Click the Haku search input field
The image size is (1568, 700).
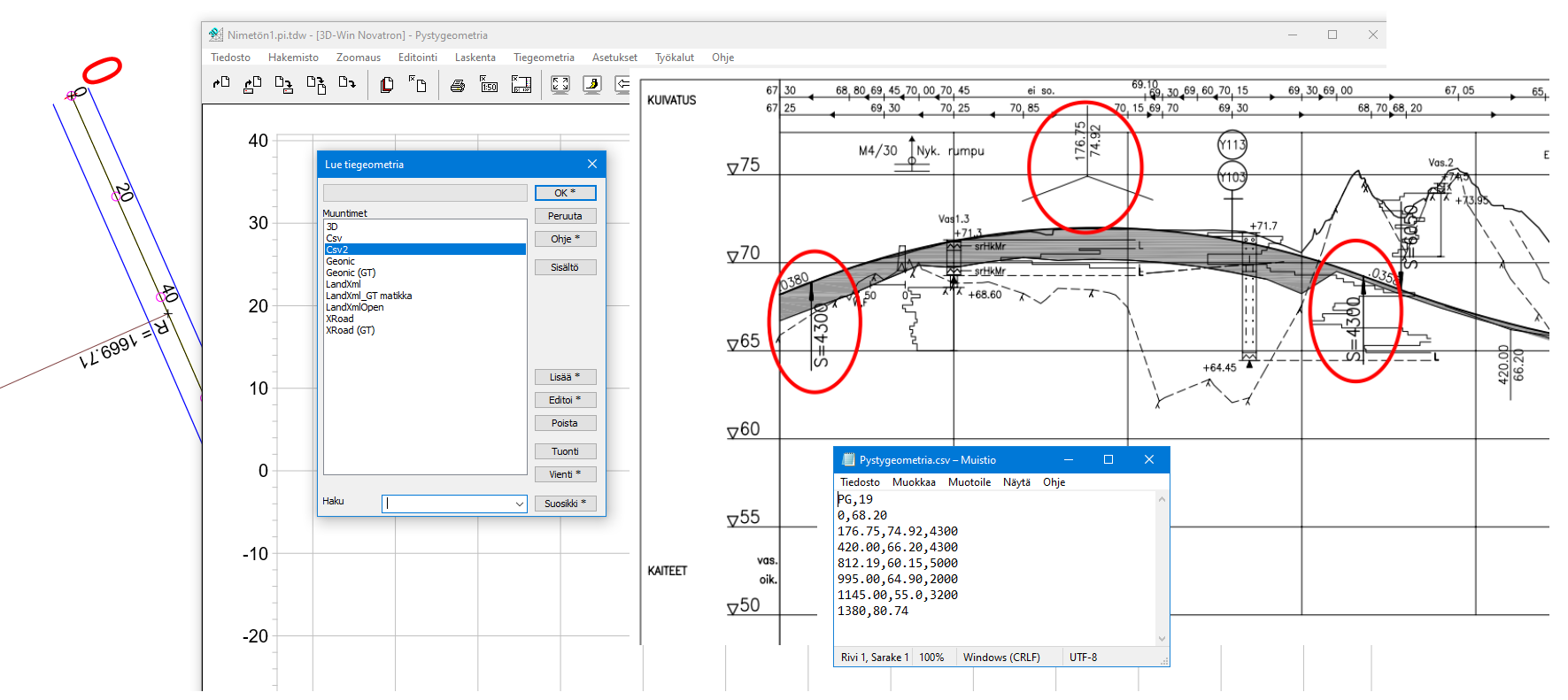click(x=447, y=504)
